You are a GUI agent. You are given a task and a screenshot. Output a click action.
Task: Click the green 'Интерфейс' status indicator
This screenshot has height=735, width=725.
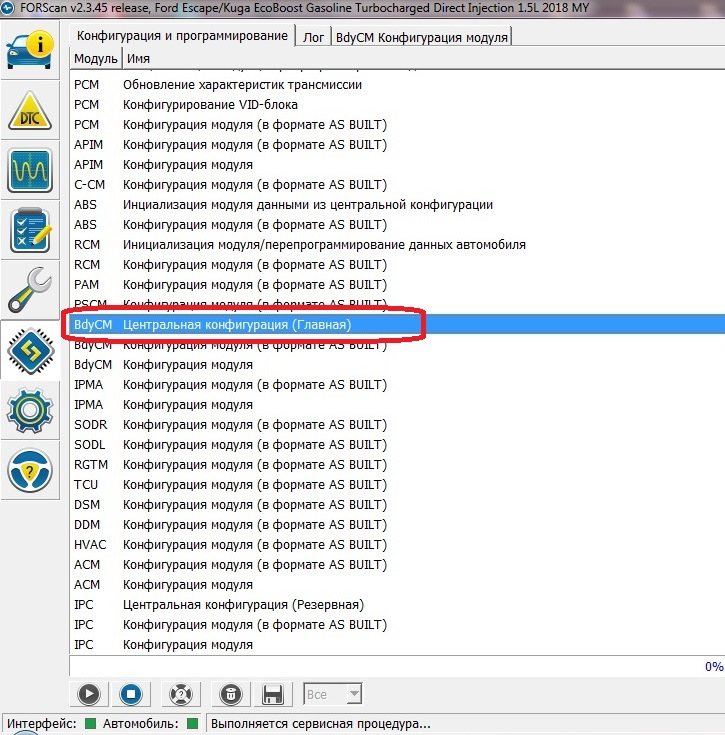click(90, 723)
